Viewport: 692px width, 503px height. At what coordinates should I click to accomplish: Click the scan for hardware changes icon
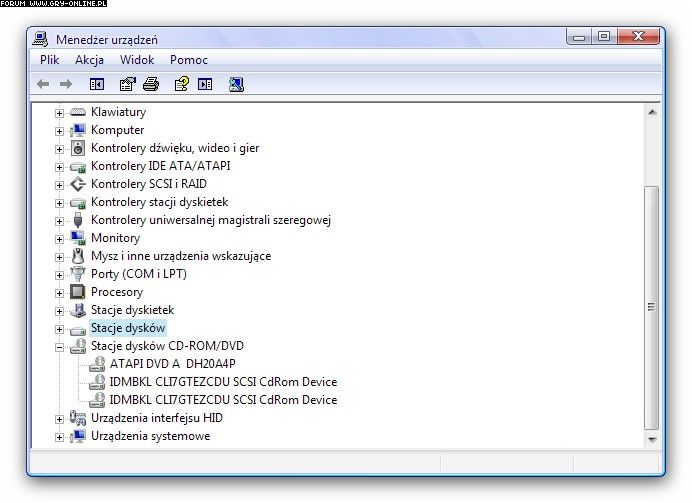pos(236,85)
